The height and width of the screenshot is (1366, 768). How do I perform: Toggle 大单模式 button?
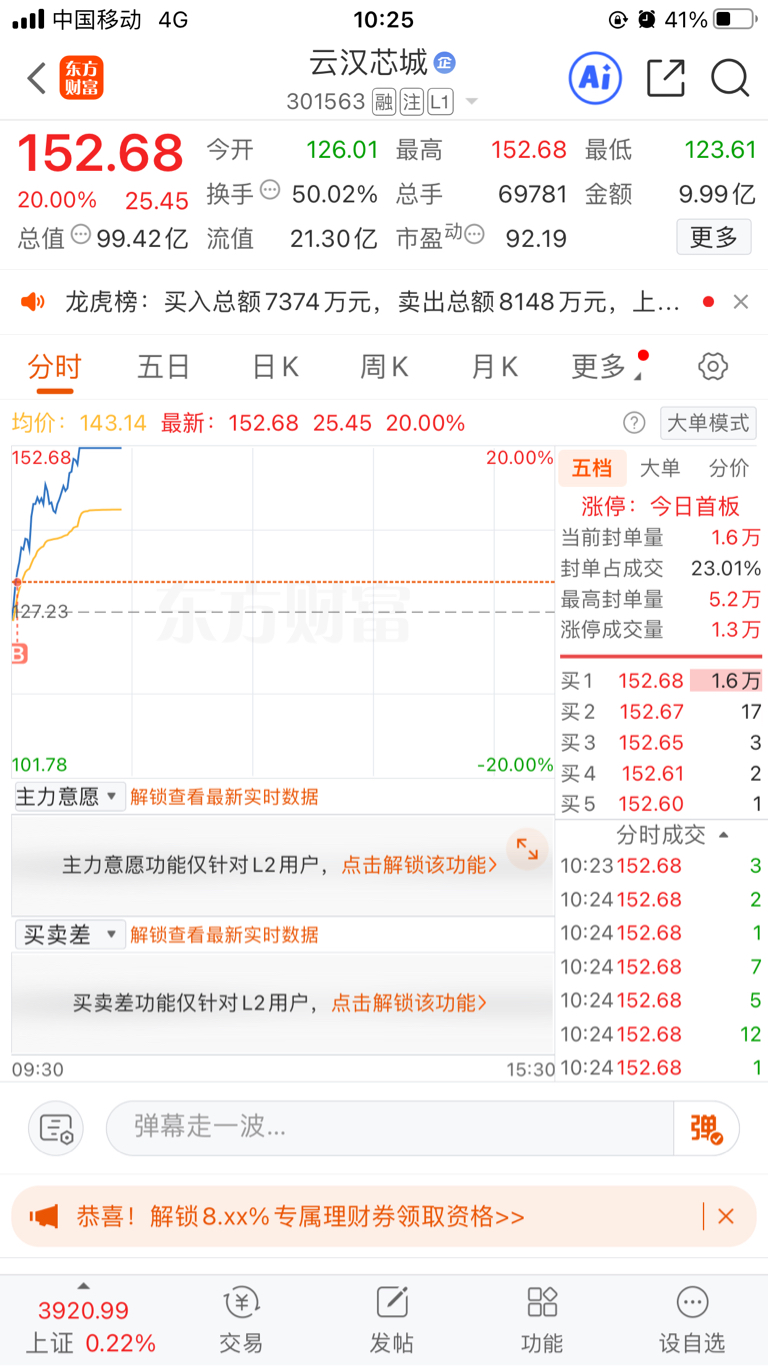point(708,423)
